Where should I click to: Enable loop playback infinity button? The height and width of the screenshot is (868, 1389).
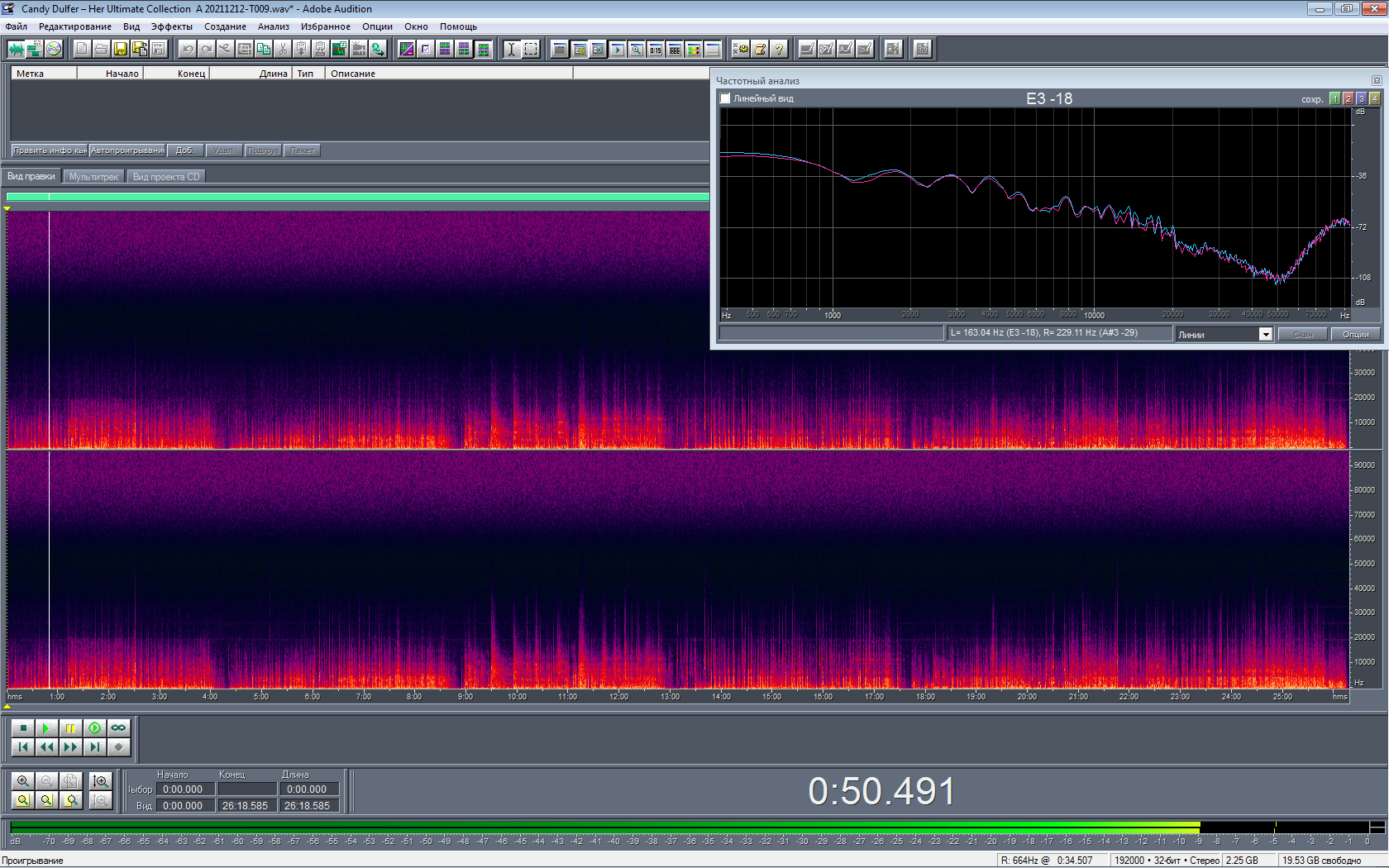(x=119, y=728)
